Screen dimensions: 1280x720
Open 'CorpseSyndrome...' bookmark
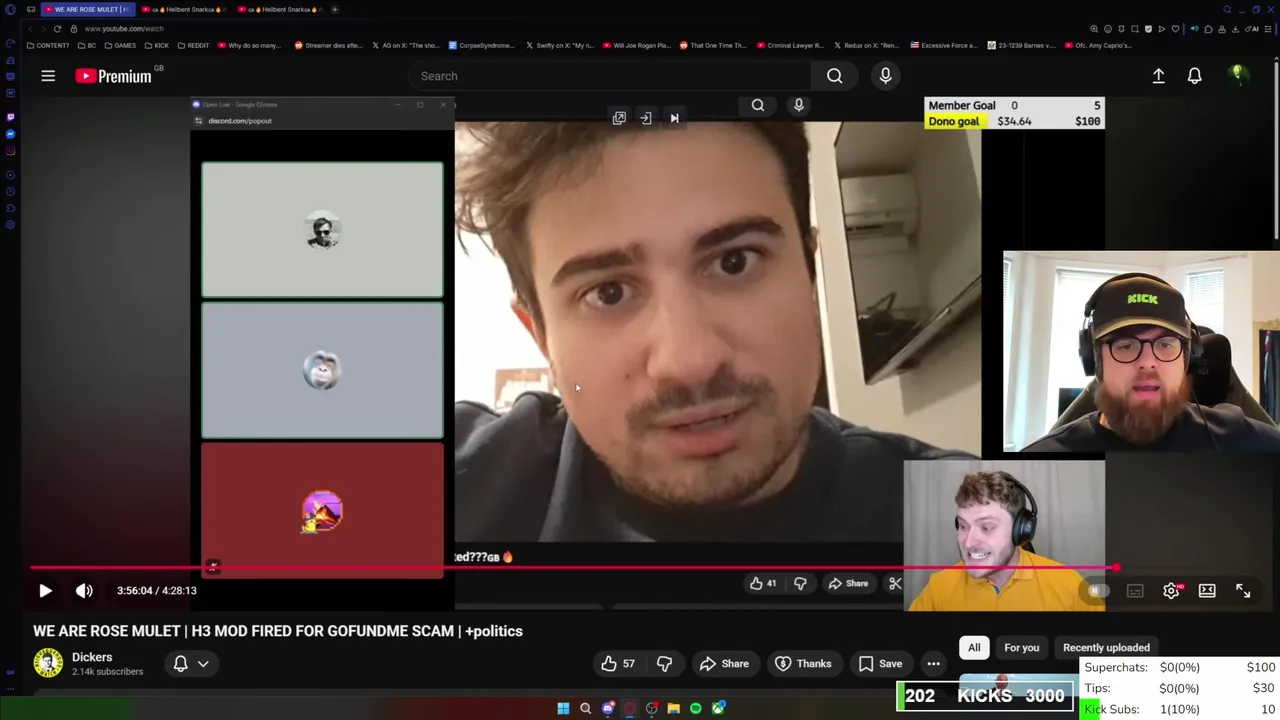(x=481, y=45)
